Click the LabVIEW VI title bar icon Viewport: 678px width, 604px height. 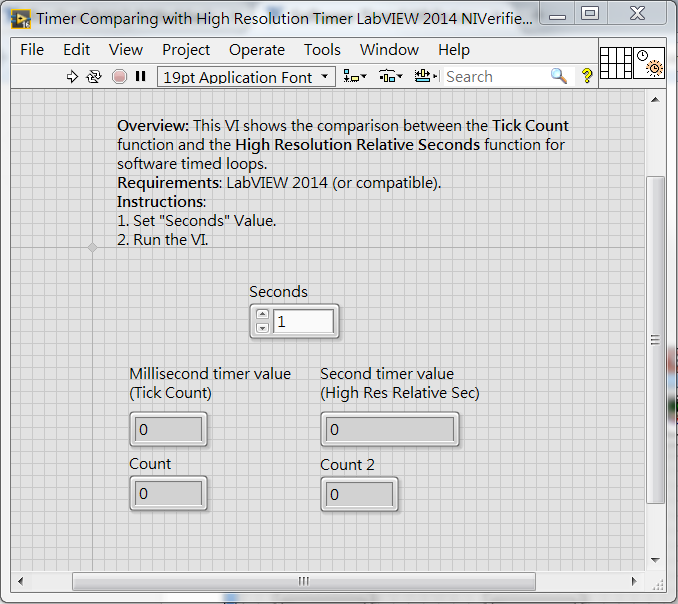pyautogui.click(x=20, y=19)
